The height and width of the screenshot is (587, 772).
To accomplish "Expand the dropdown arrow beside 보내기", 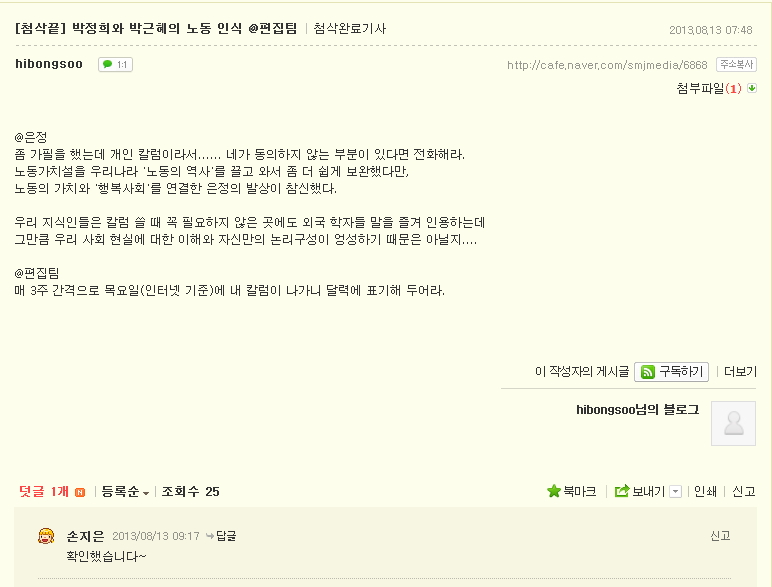I will [x=675, y=491].
